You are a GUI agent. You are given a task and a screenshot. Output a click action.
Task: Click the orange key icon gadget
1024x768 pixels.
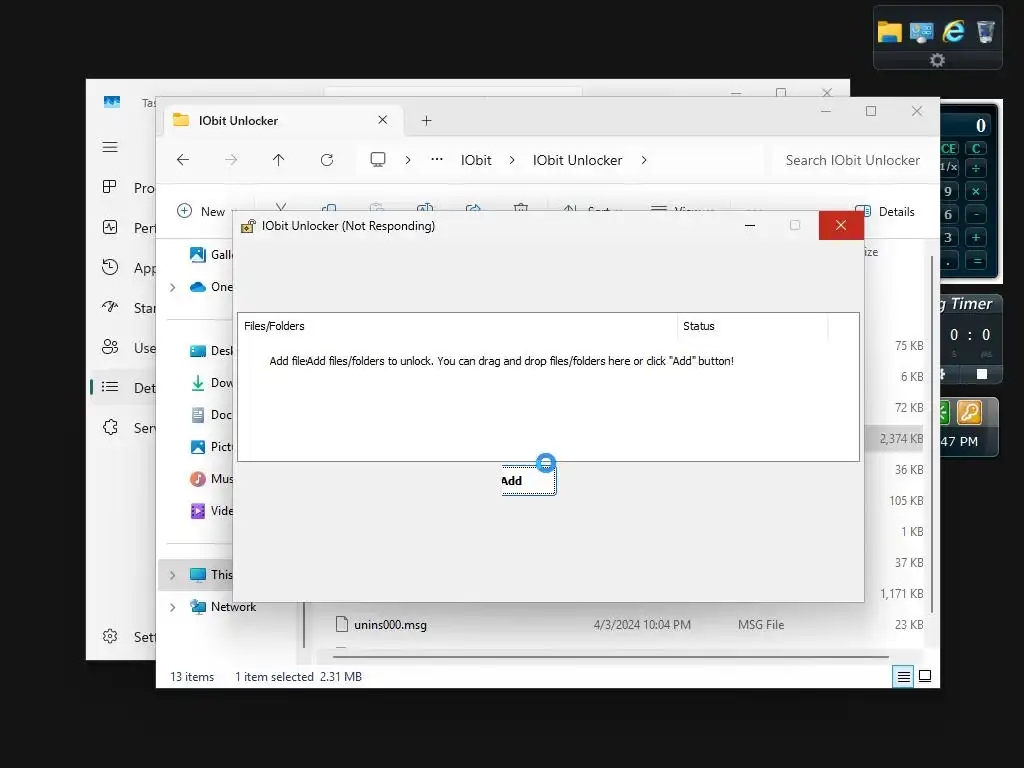969,413
